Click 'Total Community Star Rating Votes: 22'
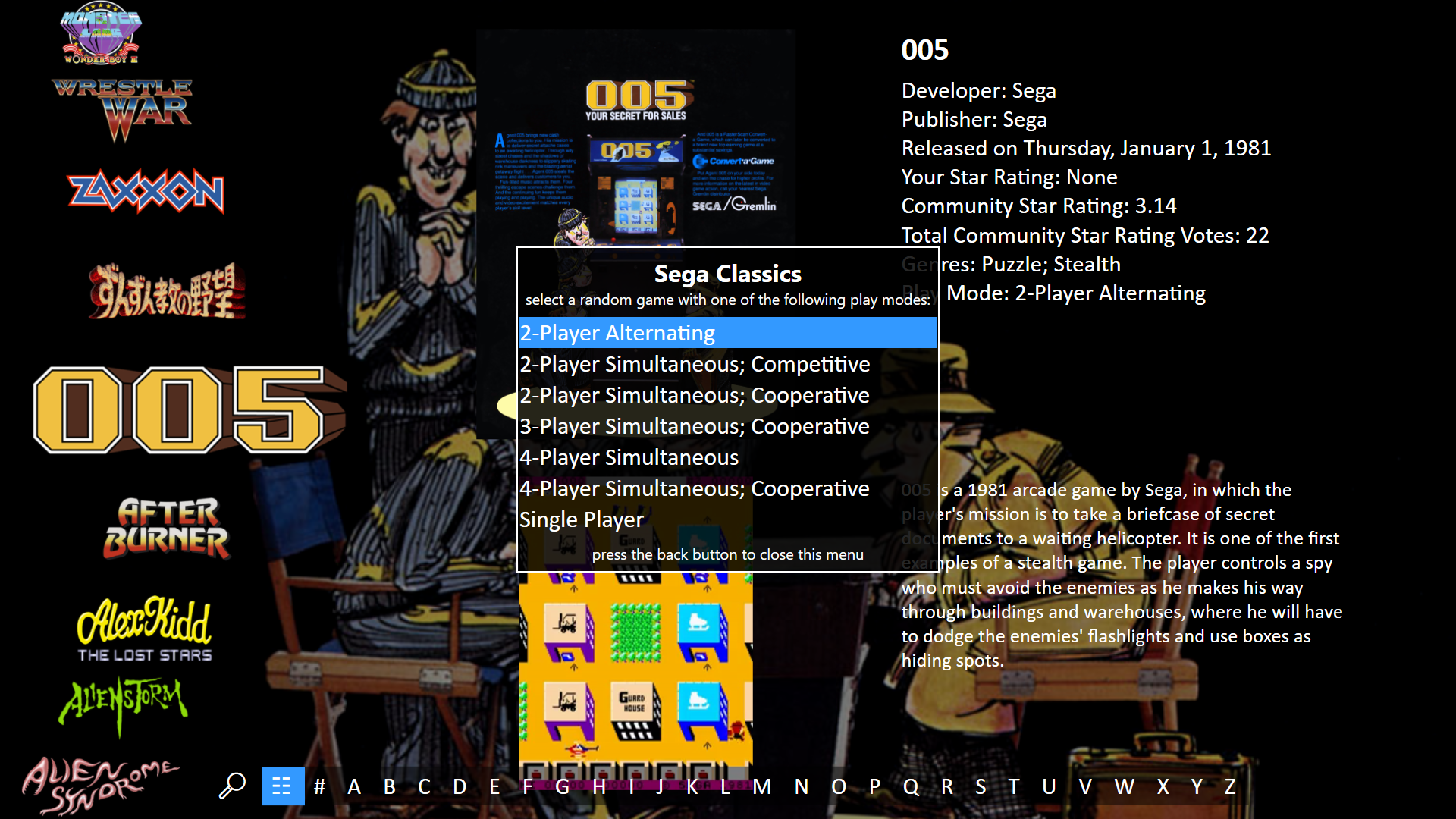 click(1085, 235)
